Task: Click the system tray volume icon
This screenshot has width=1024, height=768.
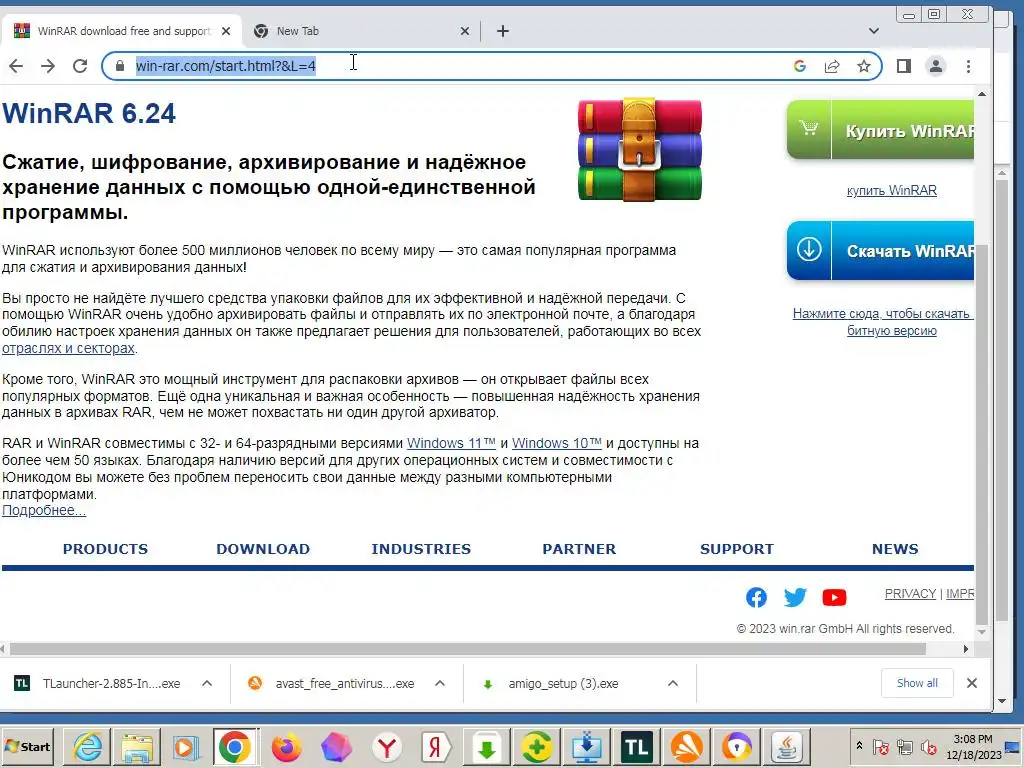Action: [927, 746]
